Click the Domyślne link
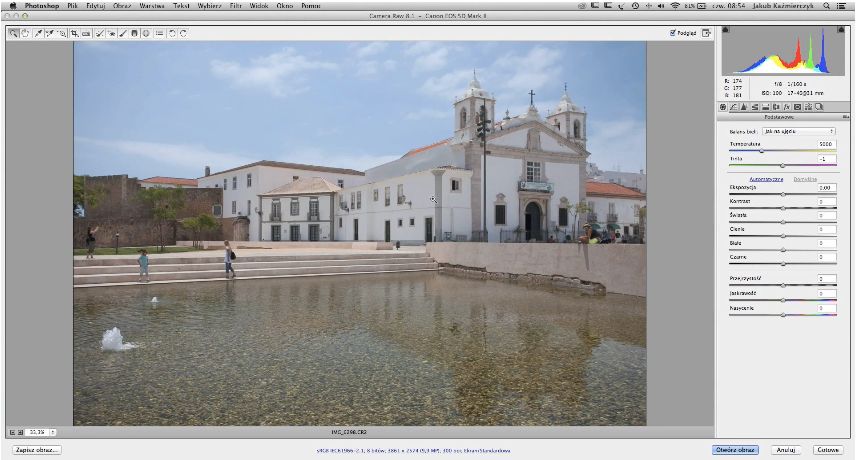The width and height of the screenshot is (856, 460). (x=805, y=179)
